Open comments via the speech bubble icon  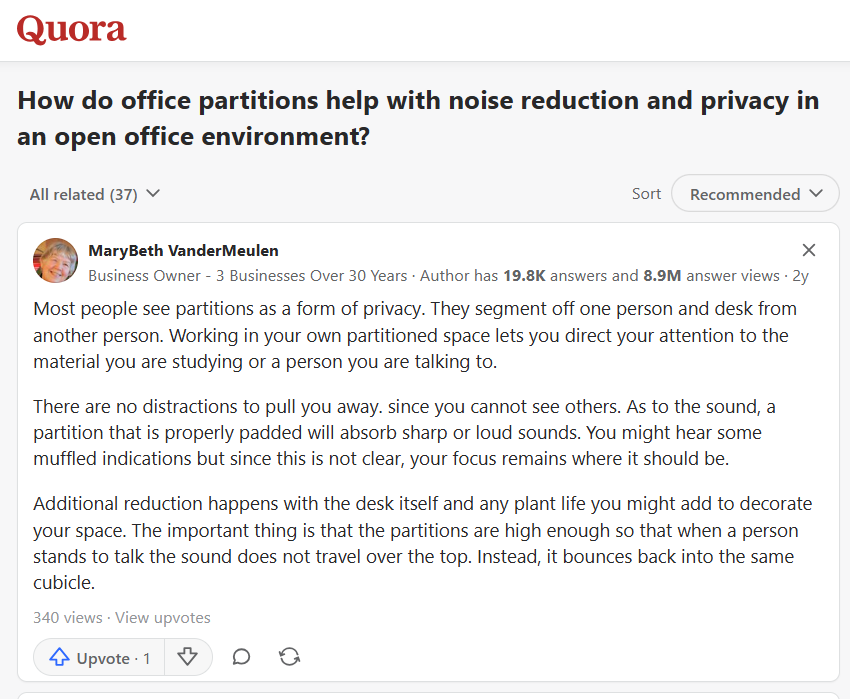point(241,657)
